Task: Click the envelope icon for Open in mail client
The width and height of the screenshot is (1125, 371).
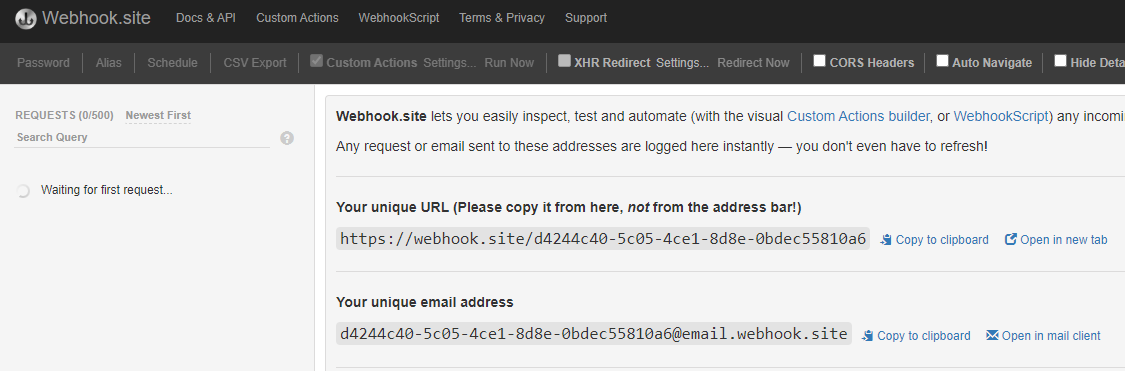Action: 992,336
